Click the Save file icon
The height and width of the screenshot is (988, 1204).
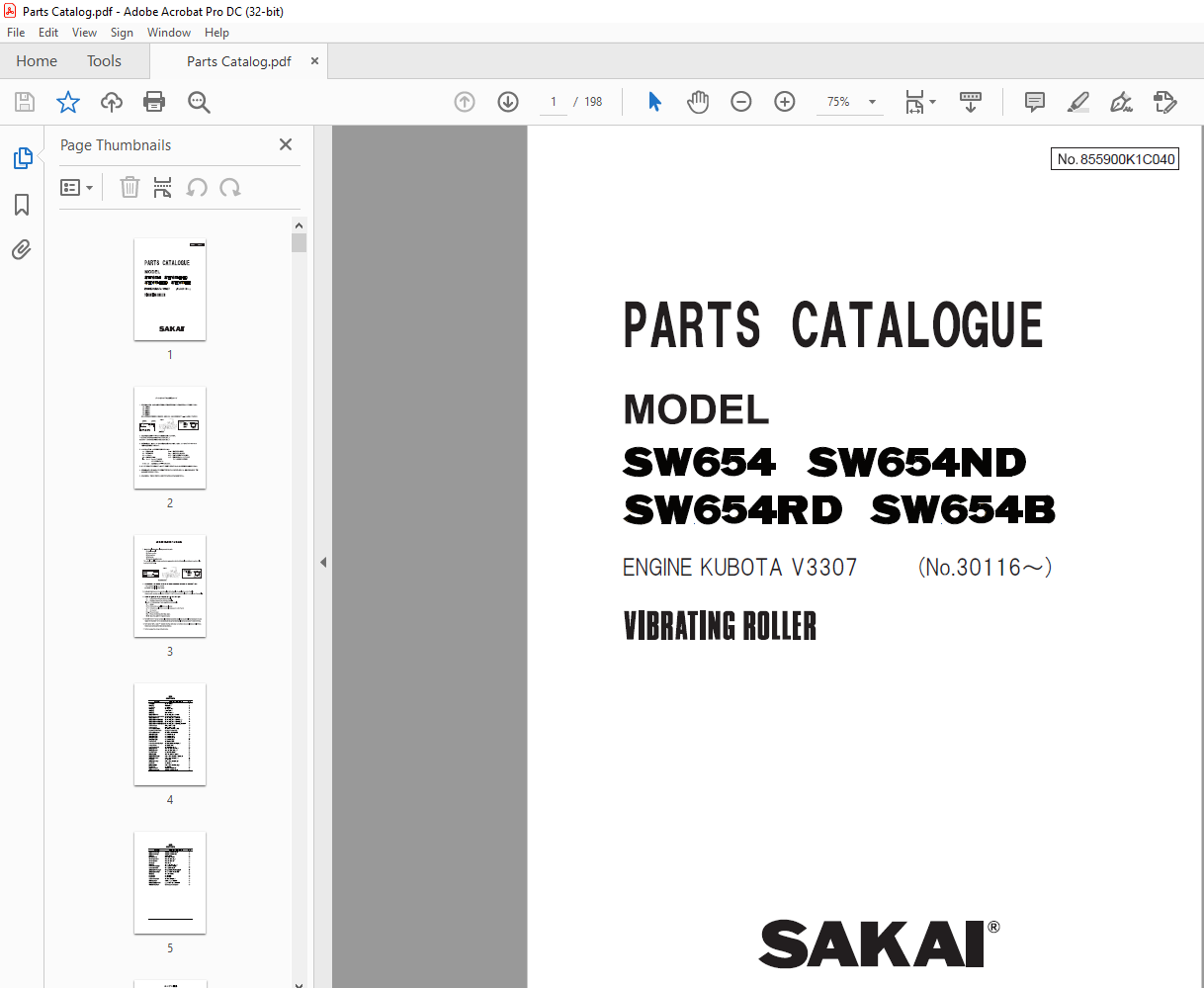pos(25,102)
